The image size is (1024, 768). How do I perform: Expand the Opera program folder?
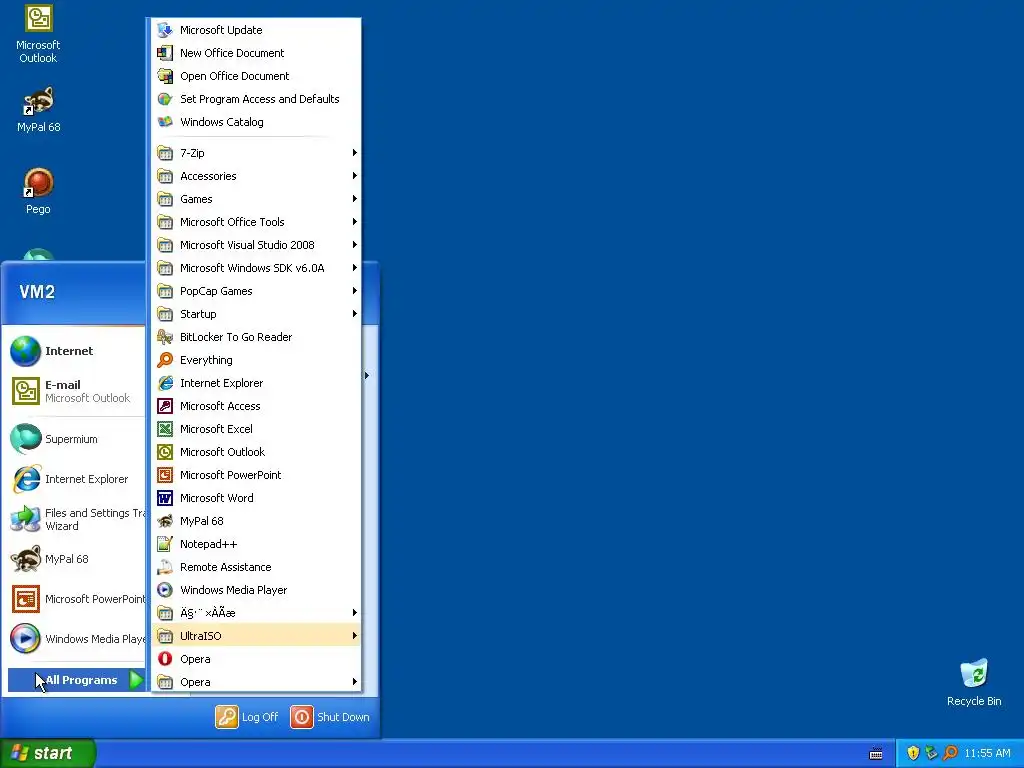click(256, 682)
